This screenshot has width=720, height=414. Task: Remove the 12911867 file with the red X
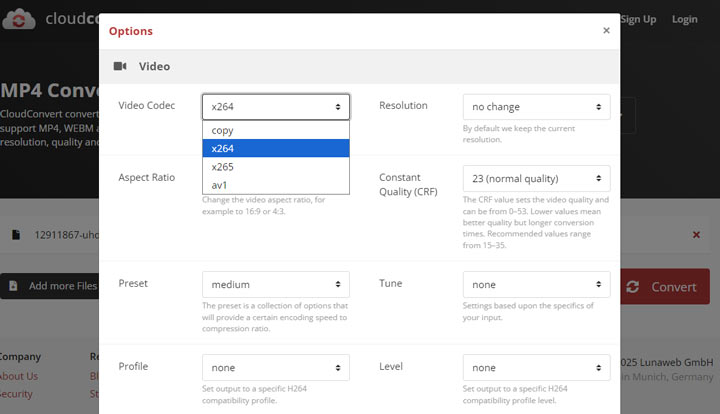[x=696, y=235]
